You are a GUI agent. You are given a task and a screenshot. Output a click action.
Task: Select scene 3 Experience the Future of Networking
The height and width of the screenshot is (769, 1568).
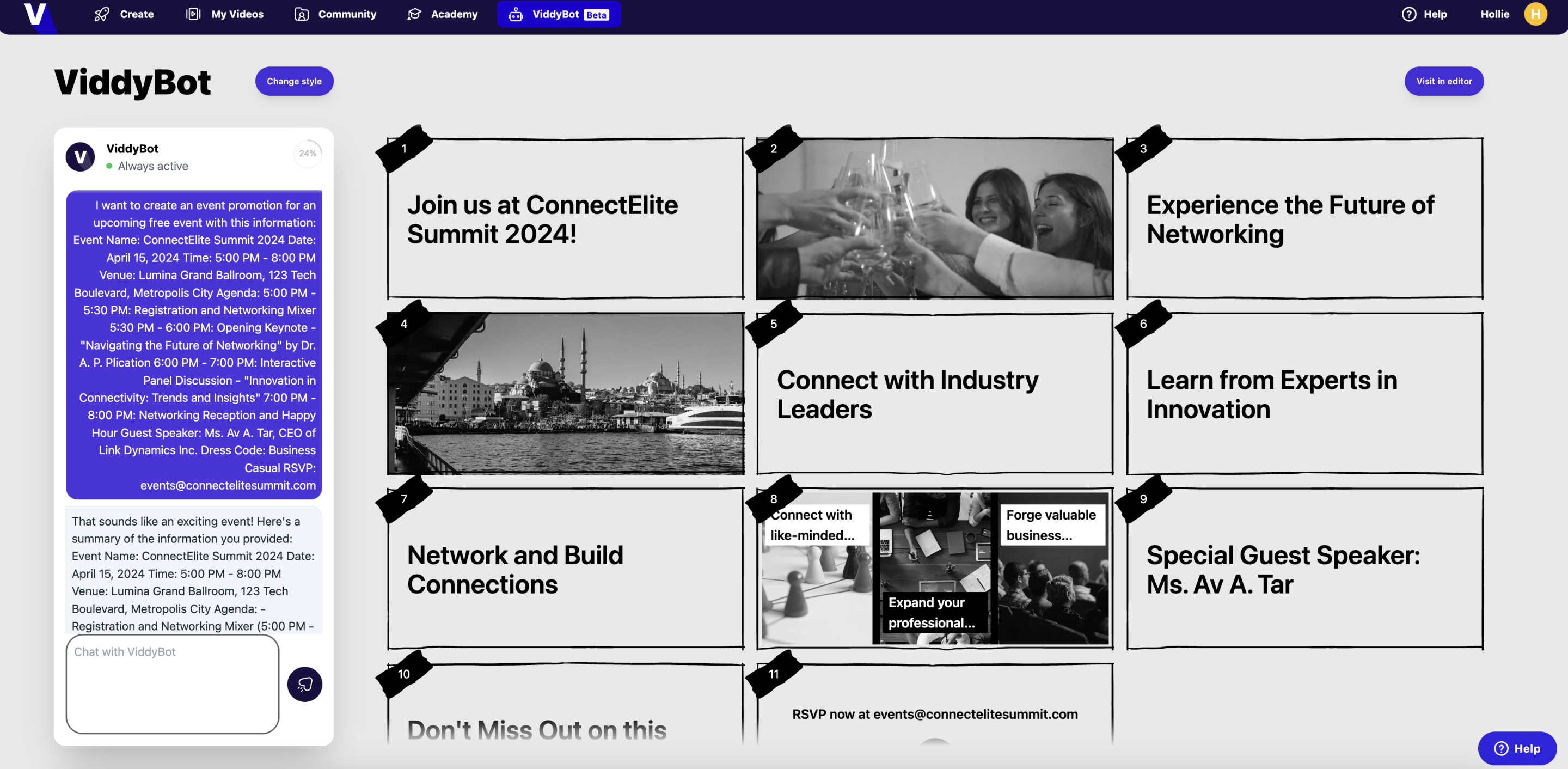[x=1304, y=218]
